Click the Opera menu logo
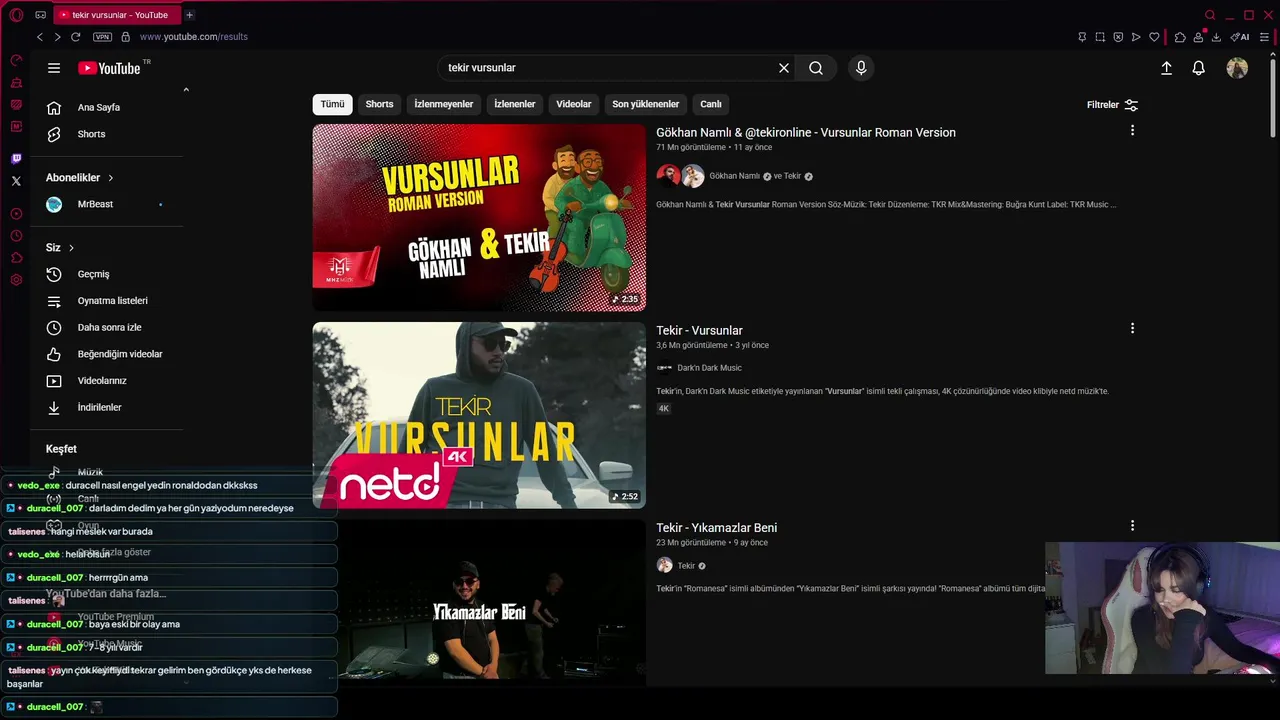 pos(16,15)
